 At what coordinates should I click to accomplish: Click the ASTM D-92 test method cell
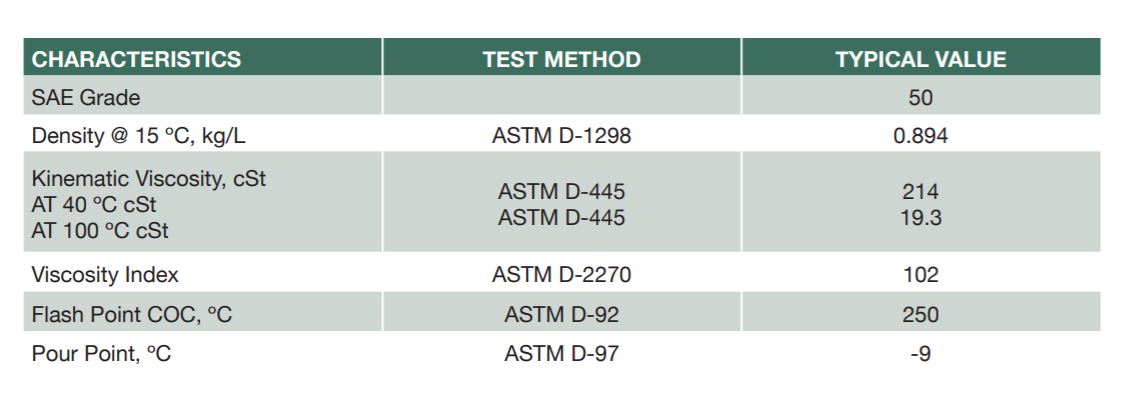[561, 314]
